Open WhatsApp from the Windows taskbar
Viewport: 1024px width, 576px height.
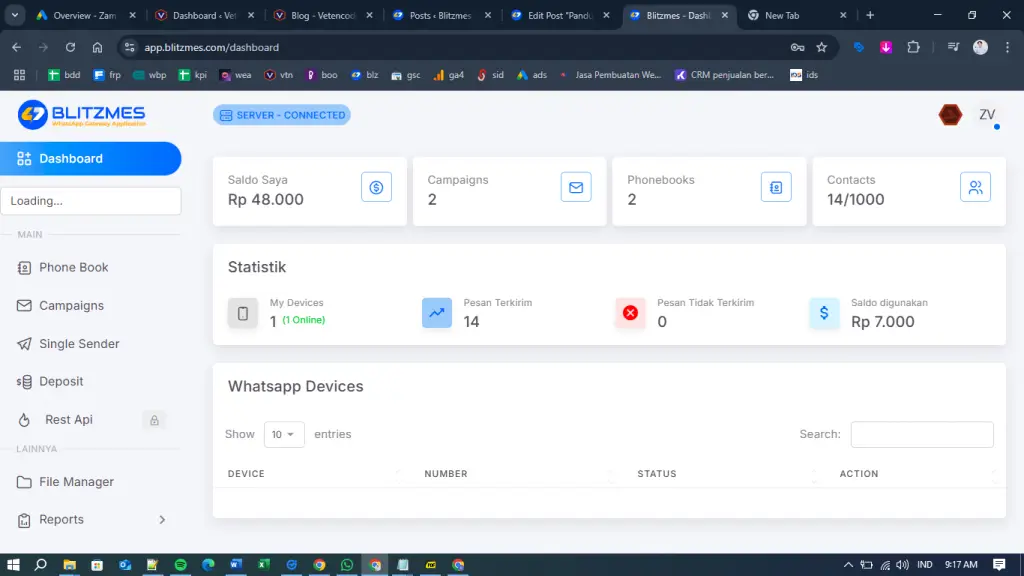click(x=347, y=565)
